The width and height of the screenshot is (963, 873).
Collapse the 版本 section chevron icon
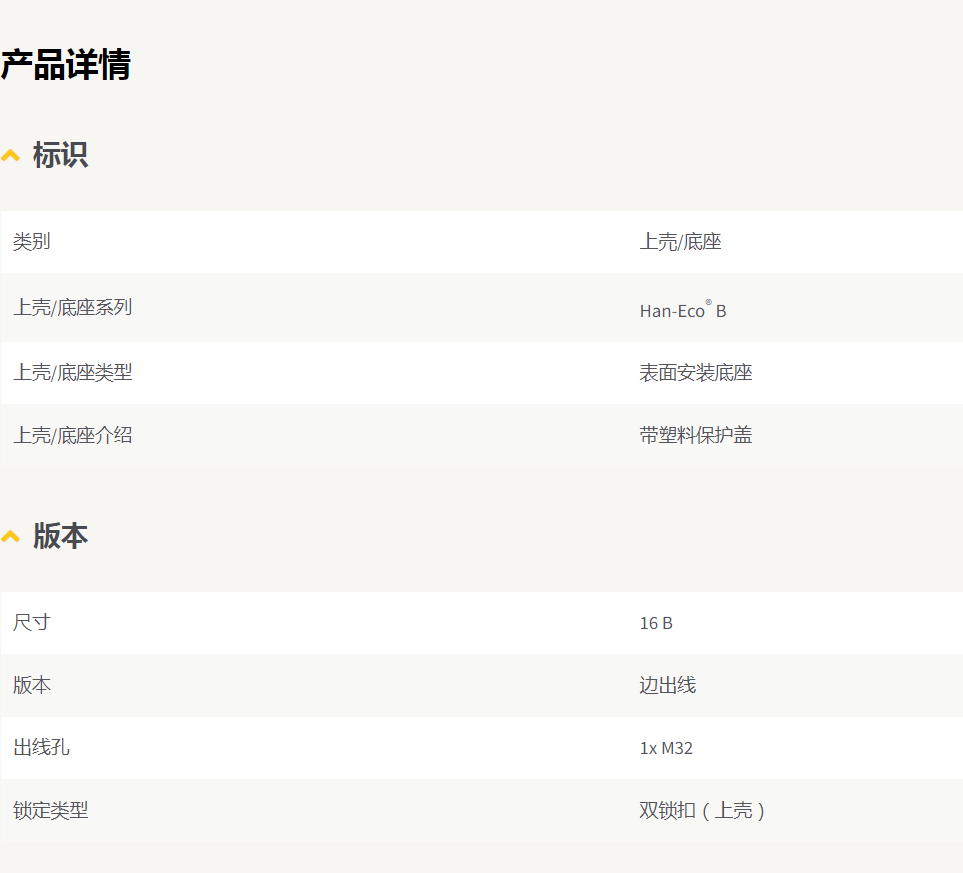click(11, 536)
